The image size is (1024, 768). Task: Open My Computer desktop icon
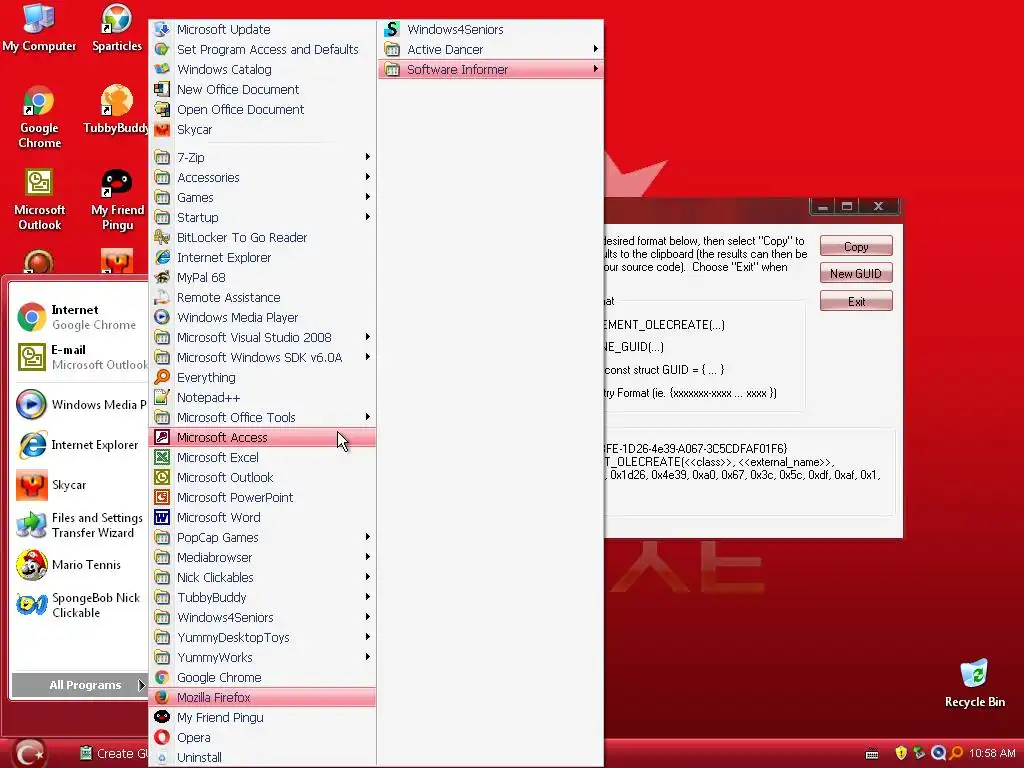pyautogui.click(x=39, y=27)
